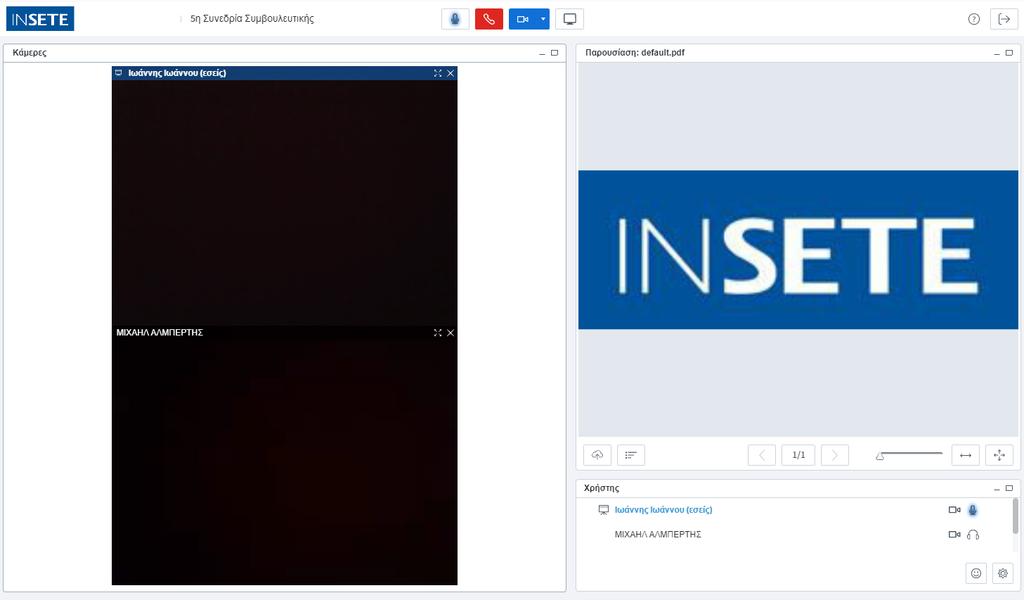Viewport: 1024px width, 600px height.
Task: Go to the previous slide
Action: (761, 455)
